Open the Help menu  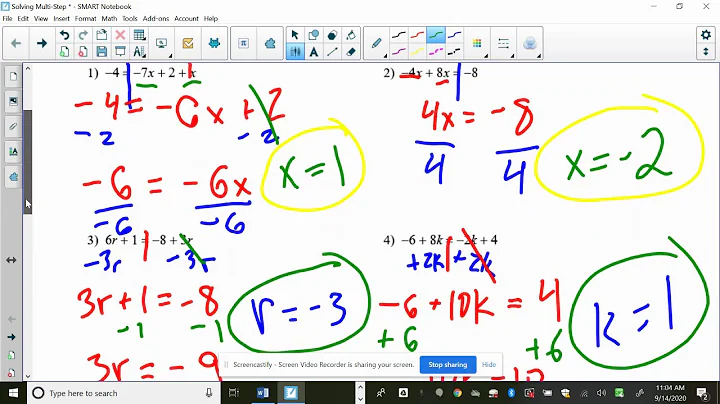[211, 18]
